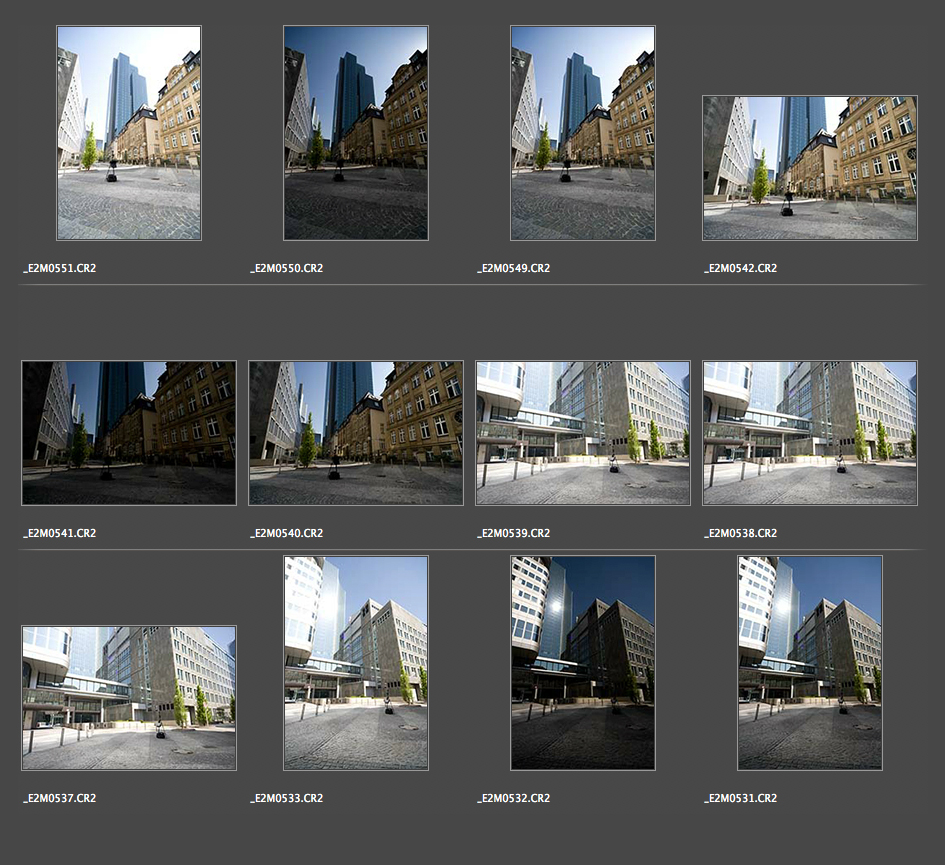This screenshot has height=865, width=945.
Task: Select the landscape _E2M0542.CR2 thumbnail
Action: 810,168
